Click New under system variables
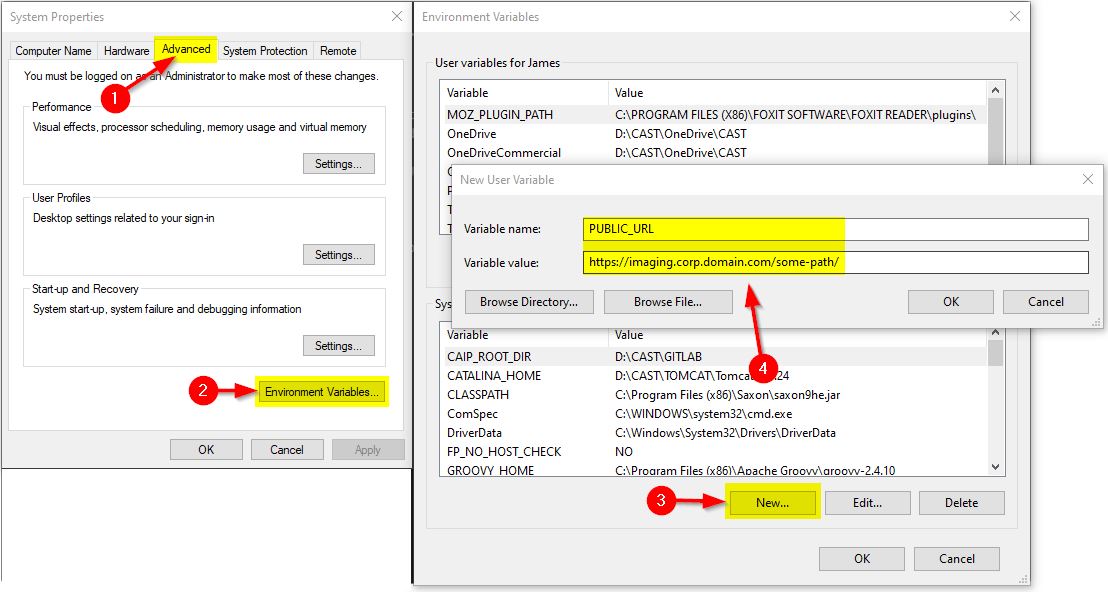1108x592 pixels. [x=772, y=503]
